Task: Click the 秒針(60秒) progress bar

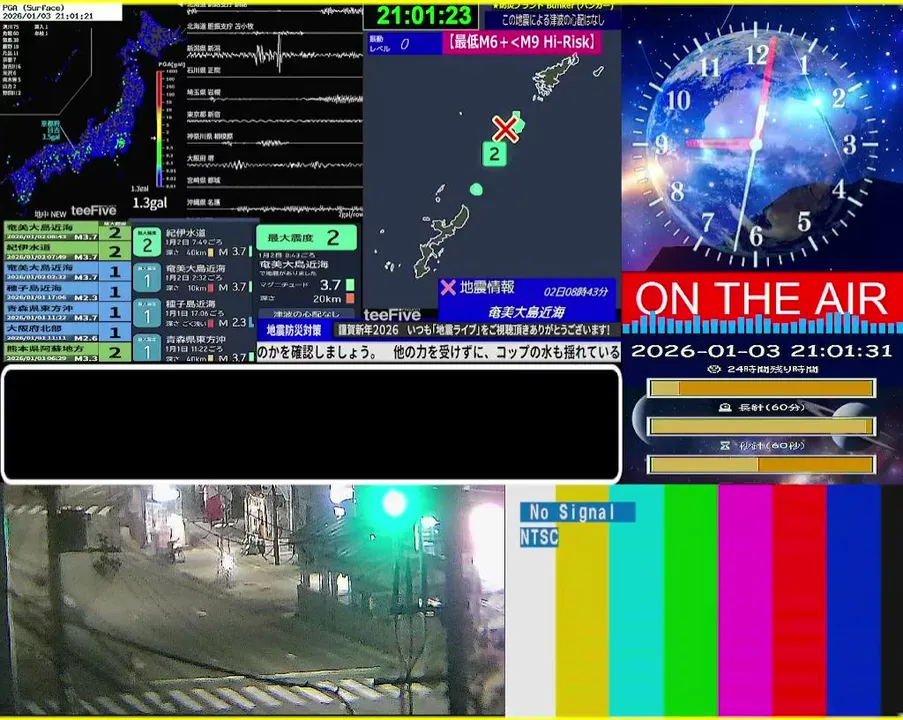Action: coord(762,464)
